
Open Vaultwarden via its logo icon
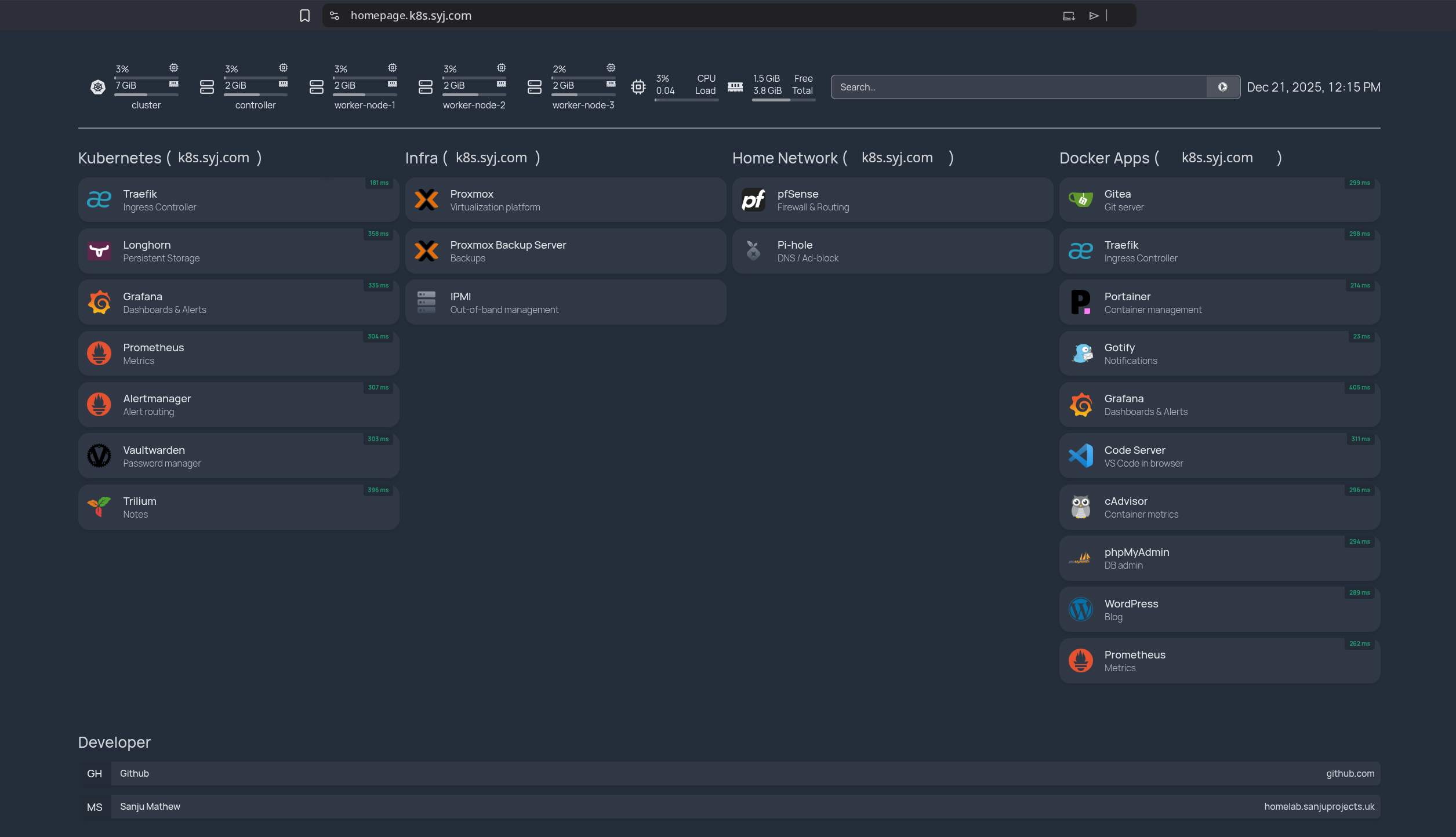click(x=99, y=456)
